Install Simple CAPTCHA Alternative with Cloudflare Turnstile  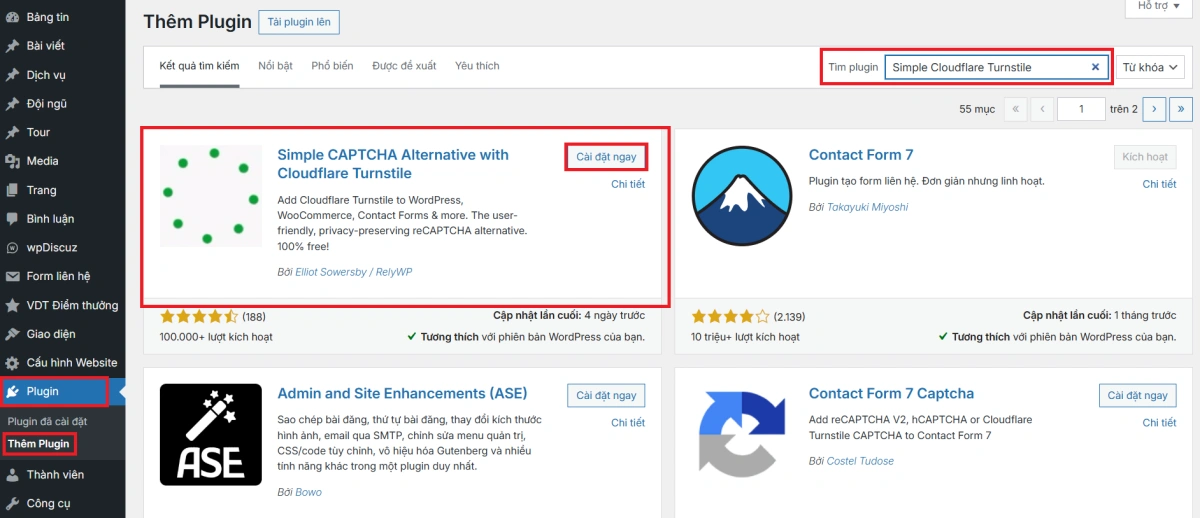click(x=606, y=157)
